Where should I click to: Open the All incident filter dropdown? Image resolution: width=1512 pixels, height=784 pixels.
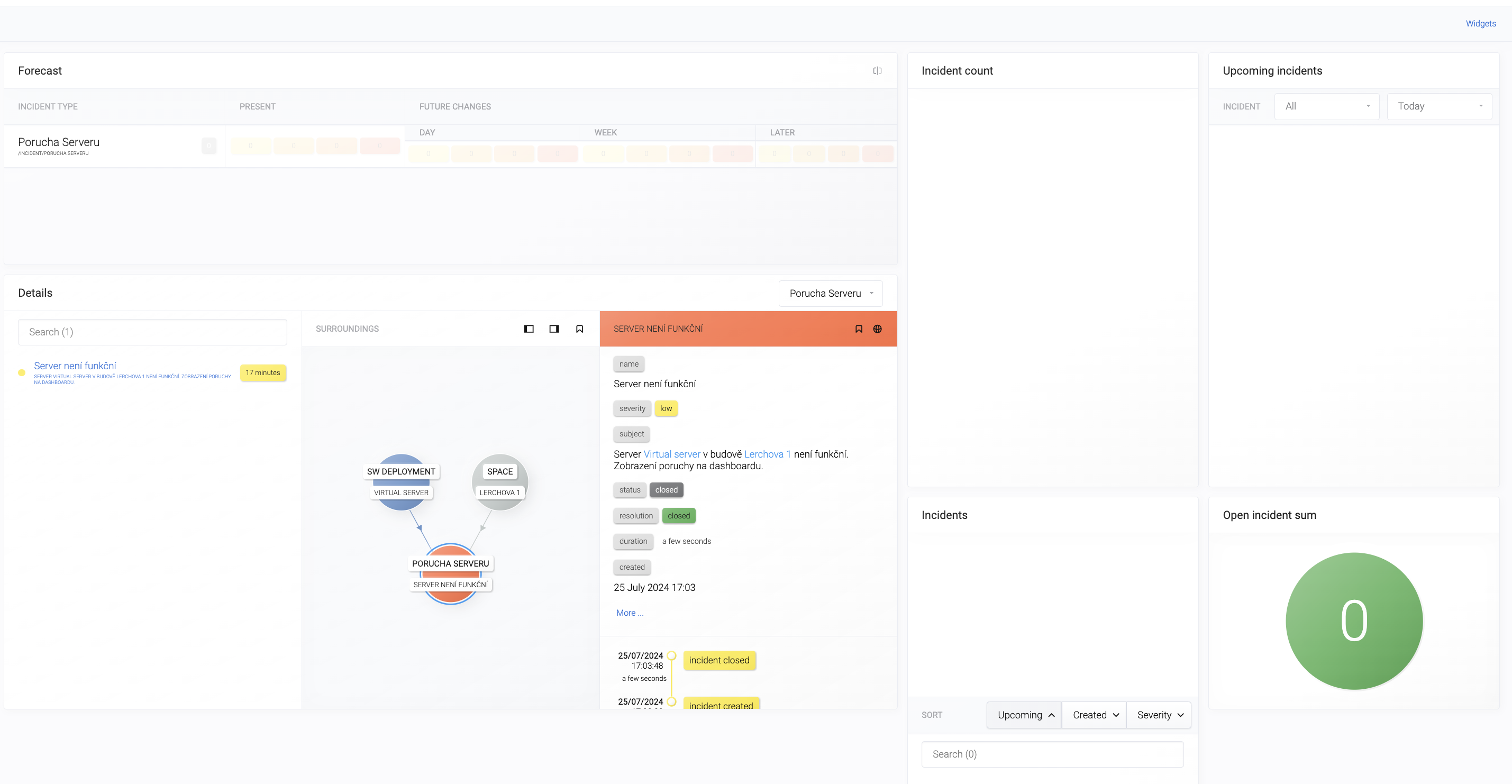(1326, 106)
